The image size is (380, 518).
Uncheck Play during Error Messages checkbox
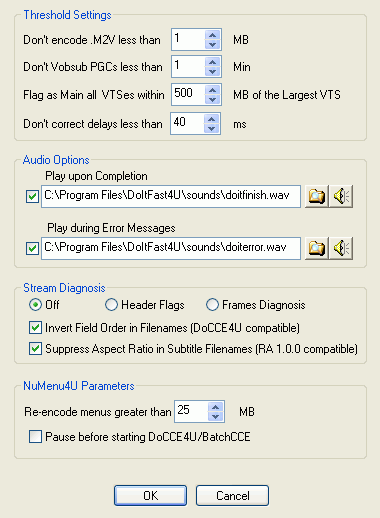tap(32, 248)
